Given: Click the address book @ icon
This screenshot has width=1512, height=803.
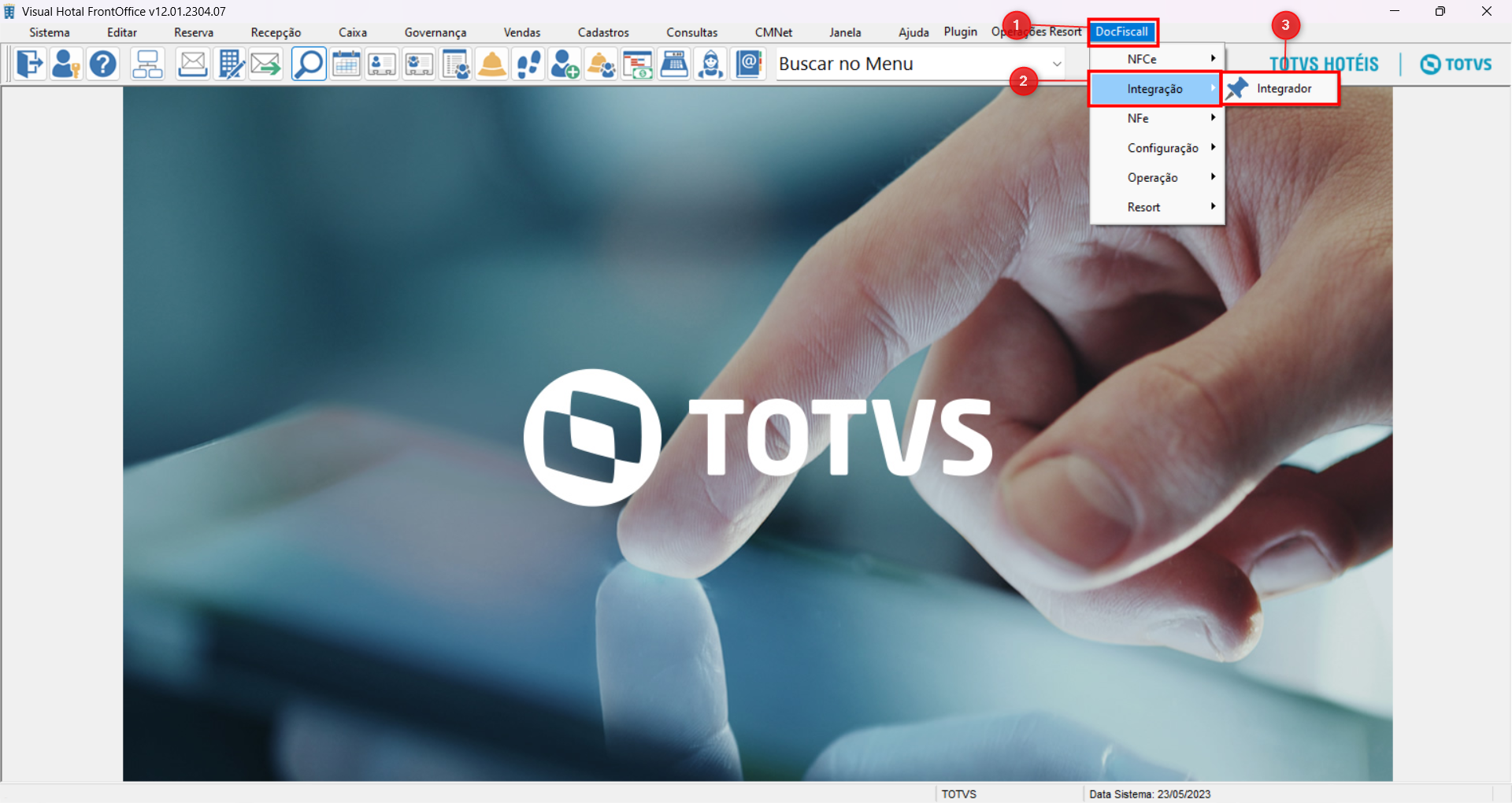Looking at the screenshot, I should point(749,64).
